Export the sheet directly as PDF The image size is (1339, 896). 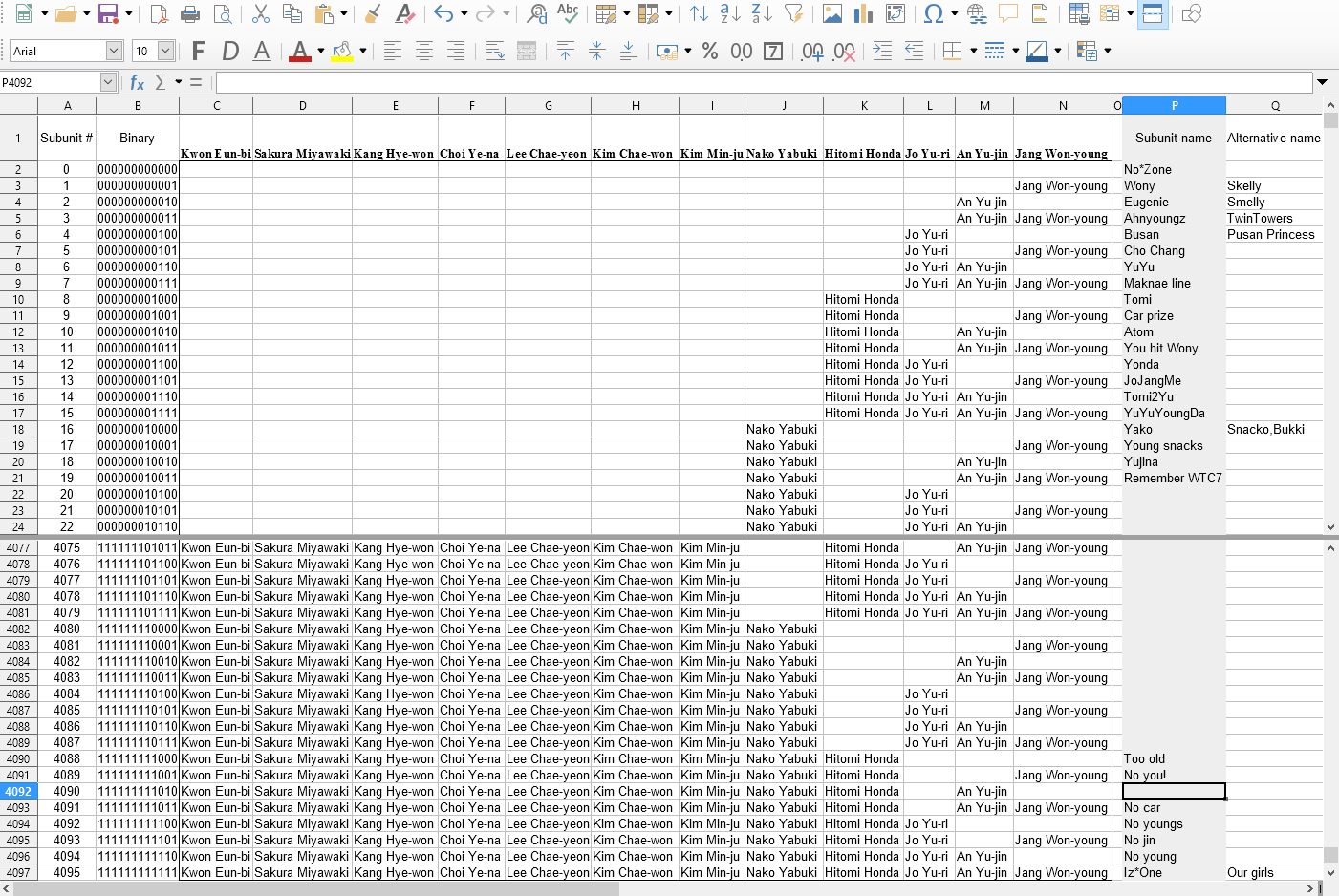tap(159, 13)
